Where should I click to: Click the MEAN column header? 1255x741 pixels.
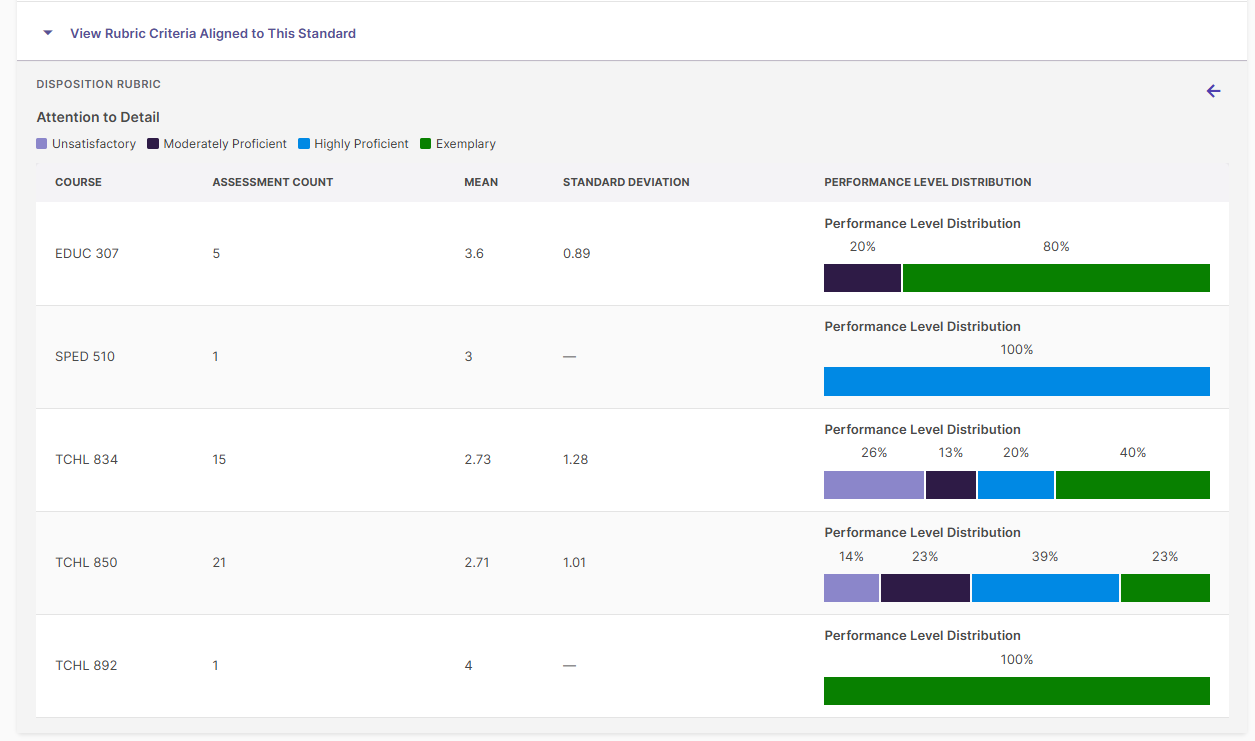point(481,182)
